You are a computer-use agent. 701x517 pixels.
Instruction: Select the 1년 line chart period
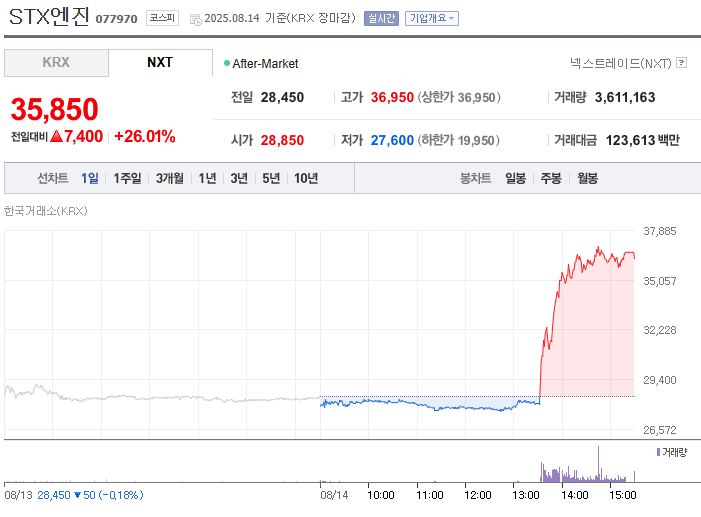pos(207,178)
